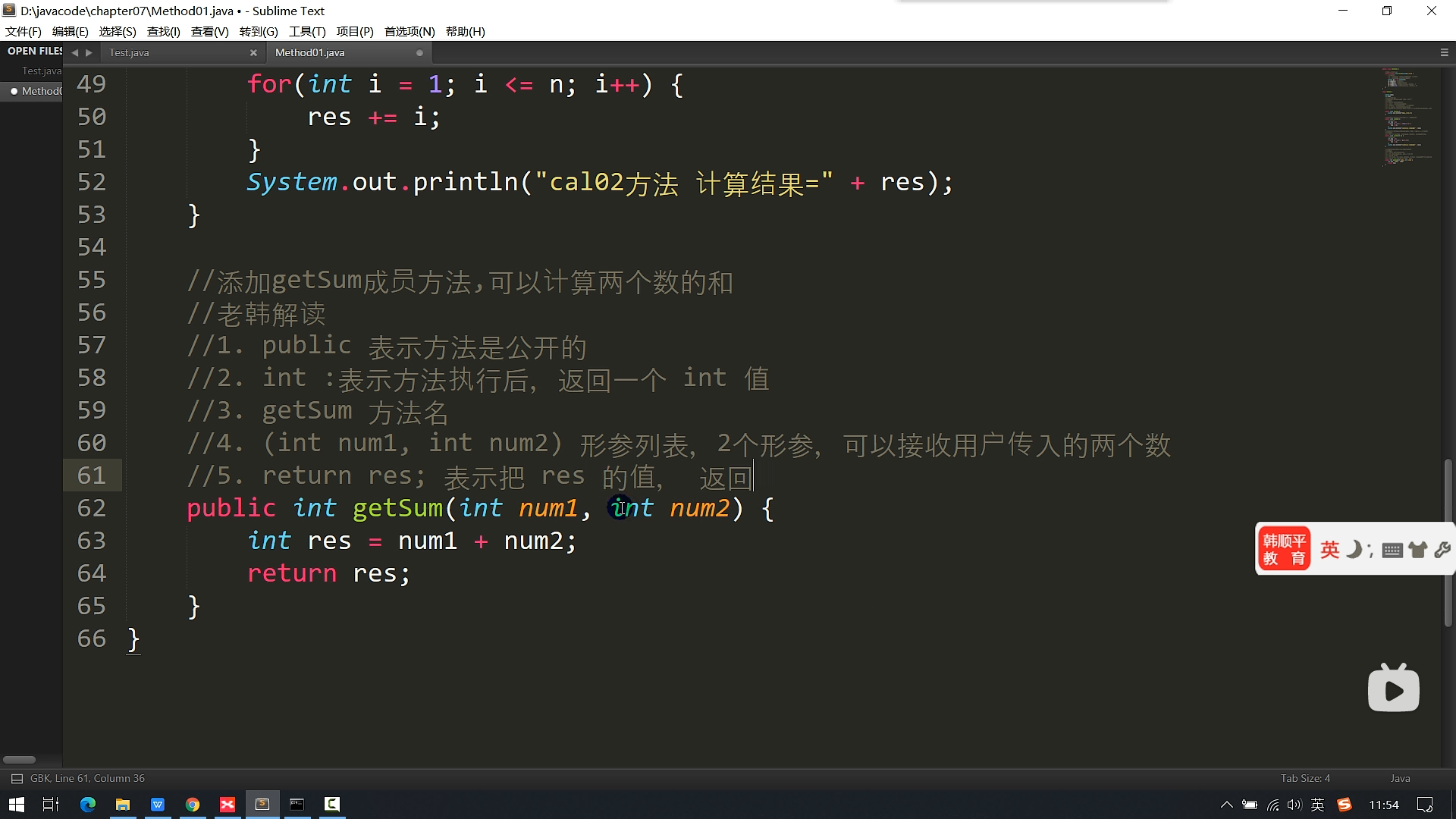The width and height of the screenshot is (1456, 819).
Task: Select Test.java in open files sidebar
Action: 41,71
